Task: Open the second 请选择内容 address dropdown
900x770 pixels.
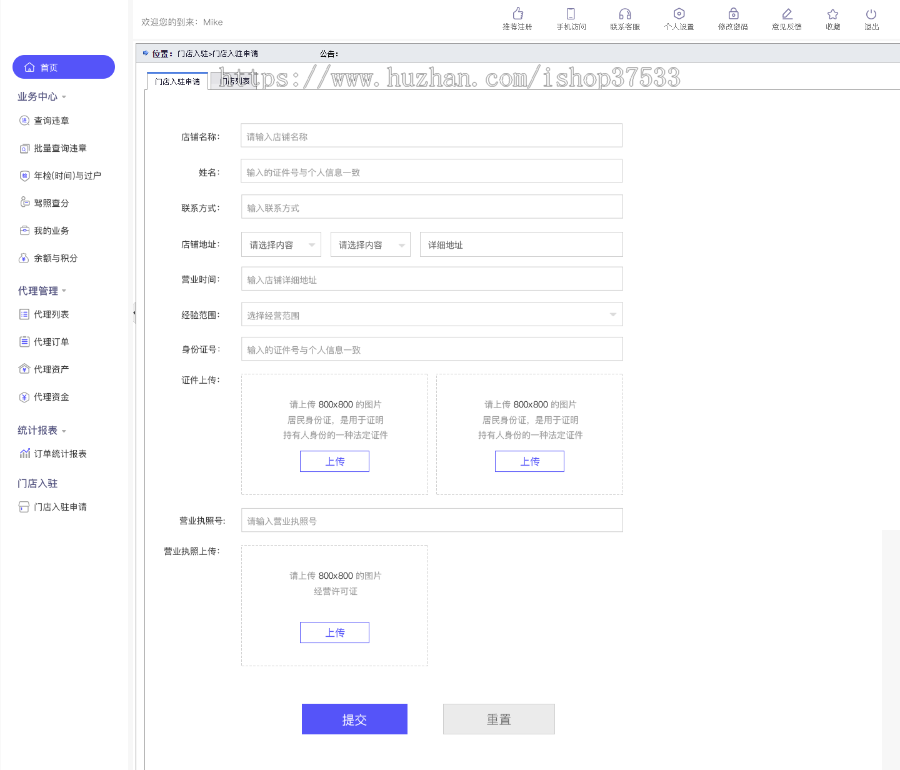Action: pyautogui.click(x=371, y=245)
